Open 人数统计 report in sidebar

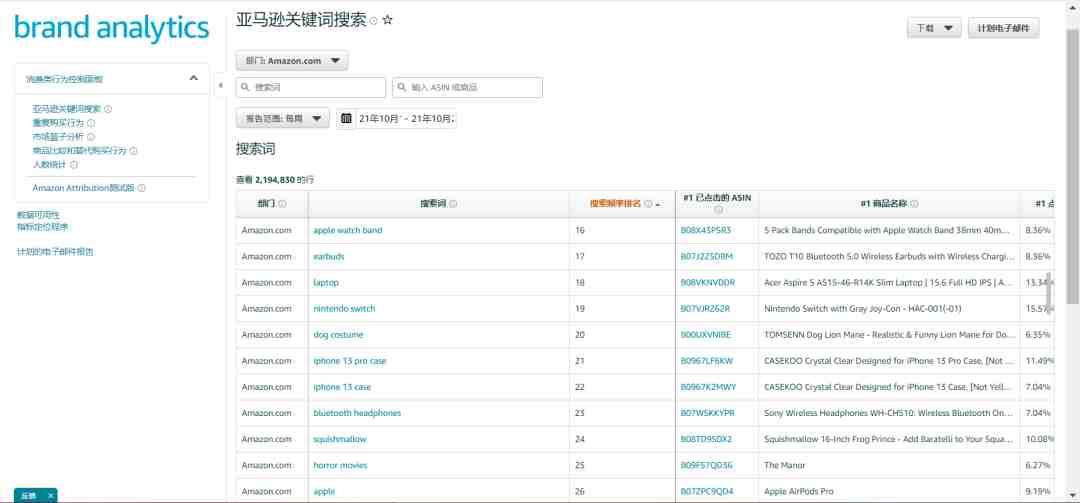pos(50,165)
